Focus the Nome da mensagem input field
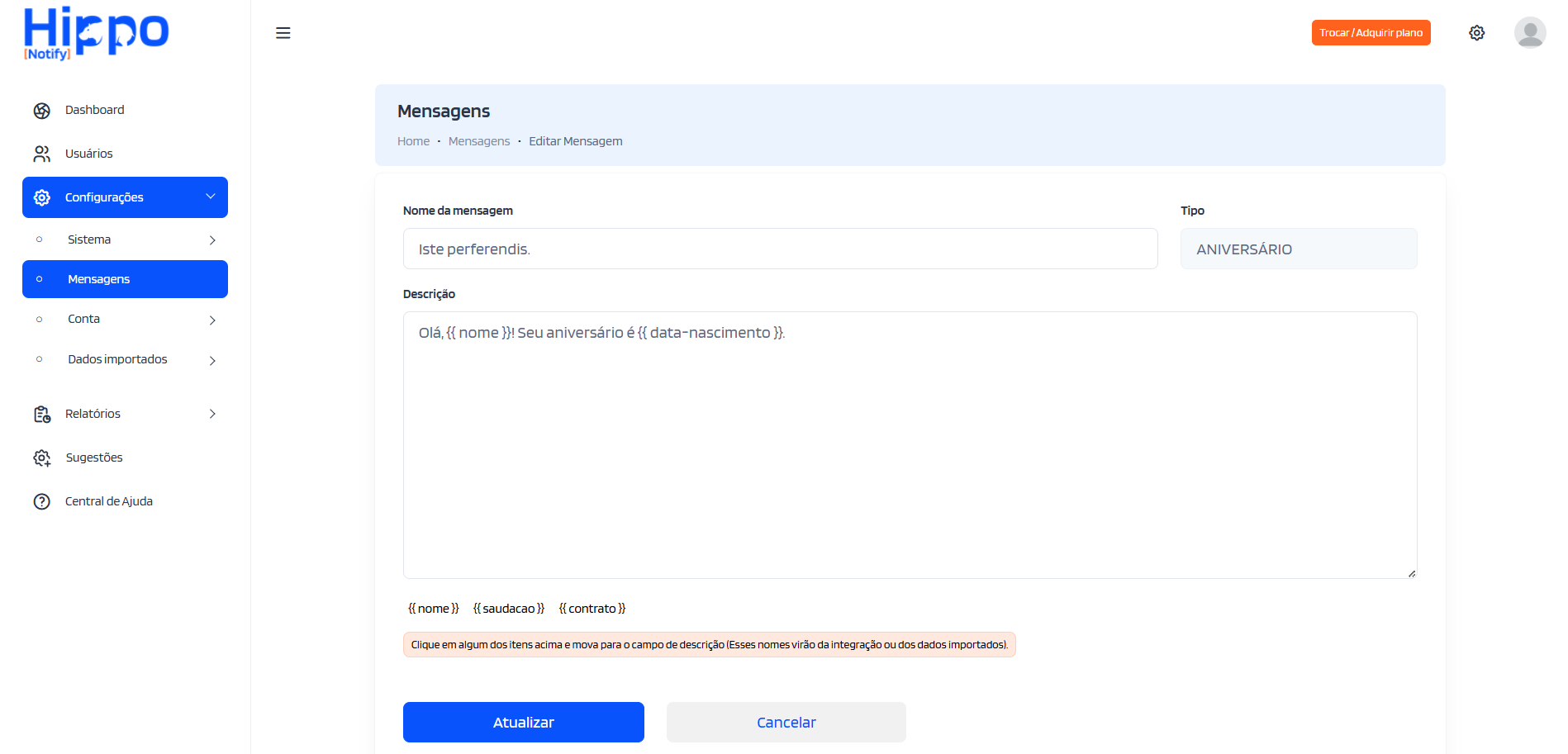The height and width of the screenshot is (754, 1568). pyautogui.click(x=780, y=249)
